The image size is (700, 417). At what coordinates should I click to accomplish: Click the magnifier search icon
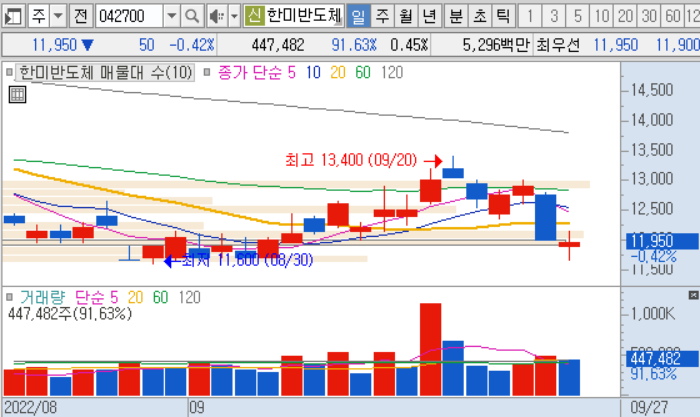click(x=192, y=17)
